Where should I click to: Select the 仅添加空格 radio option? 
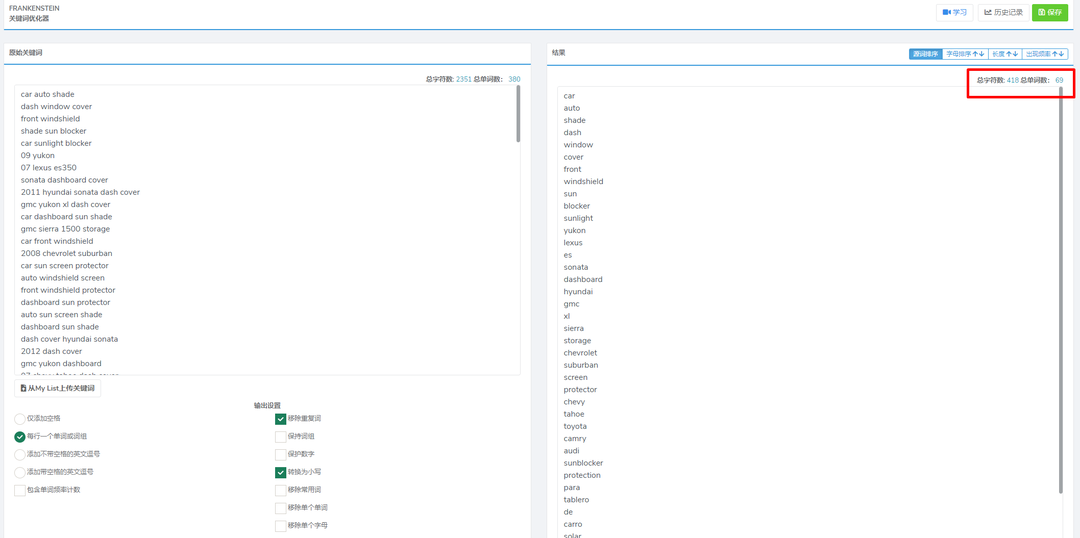tap(20, 419)
